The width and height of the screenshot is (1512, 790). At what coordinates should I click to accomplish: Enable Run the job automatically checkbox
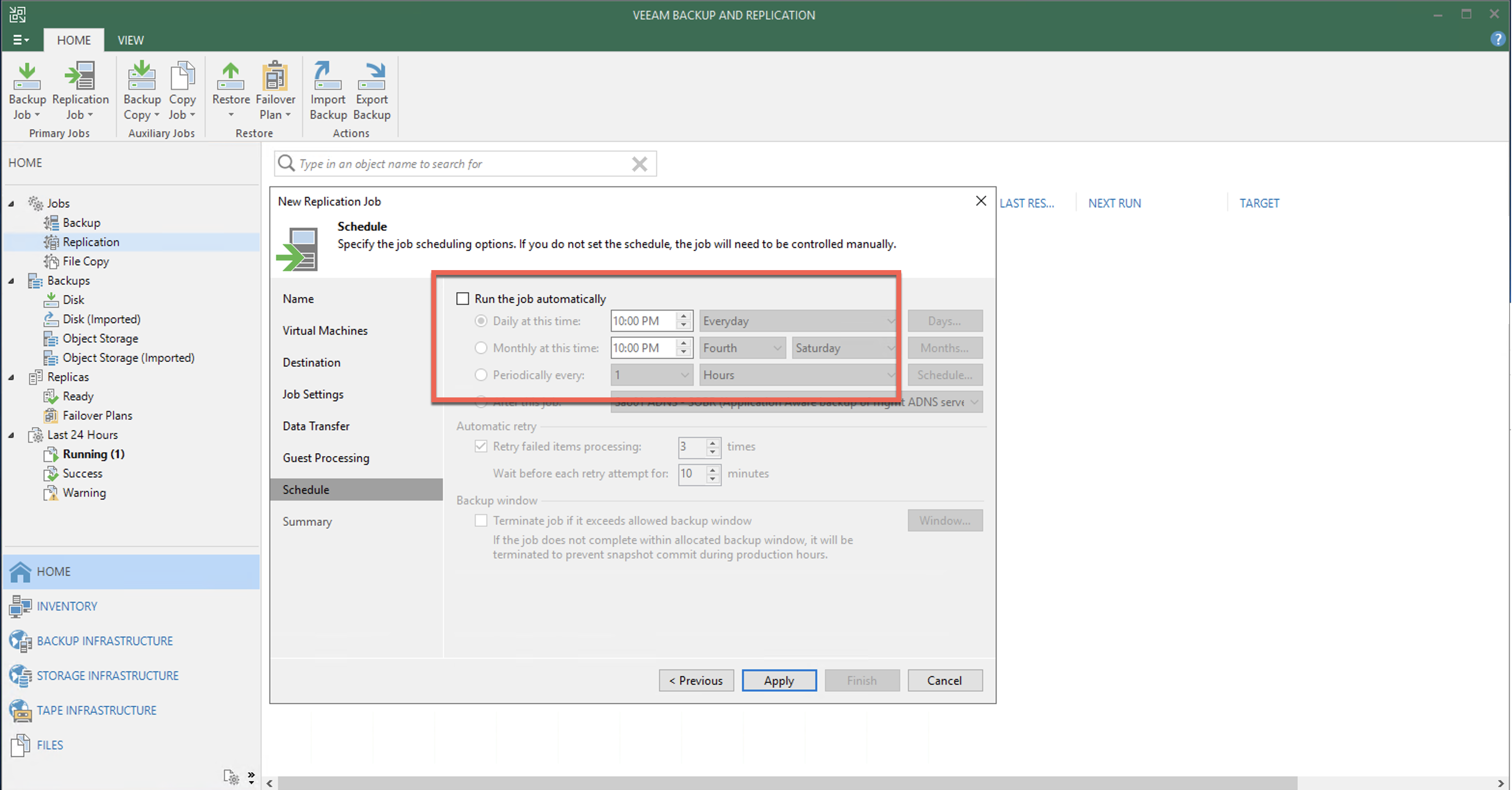[x=463, y=299]
